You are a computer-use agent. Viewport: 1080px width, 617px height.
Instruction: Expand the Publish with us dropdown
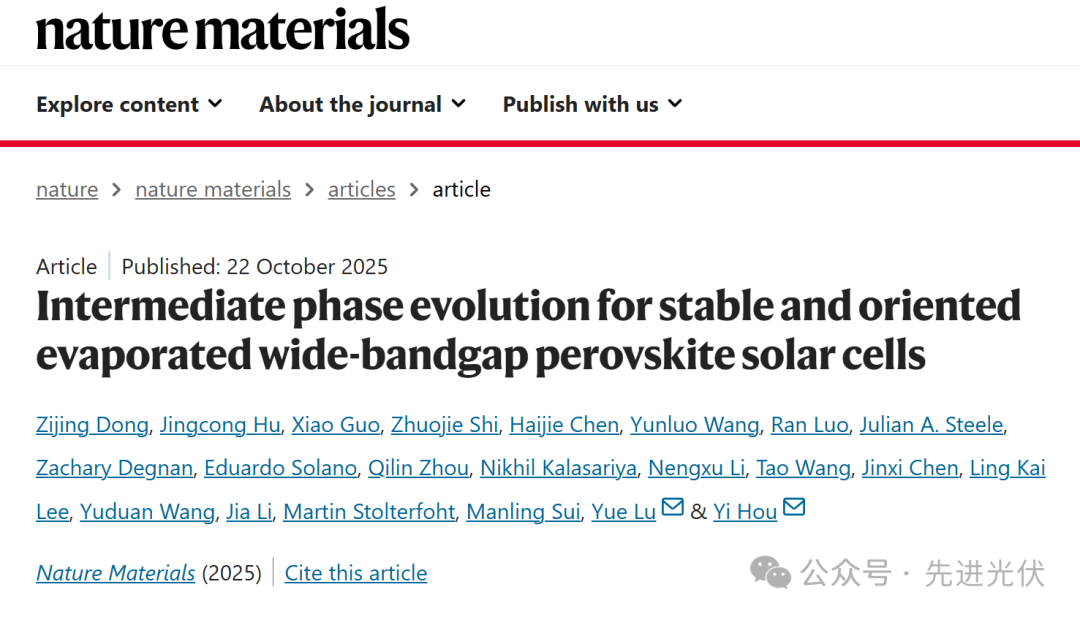[x=592, y=104]
